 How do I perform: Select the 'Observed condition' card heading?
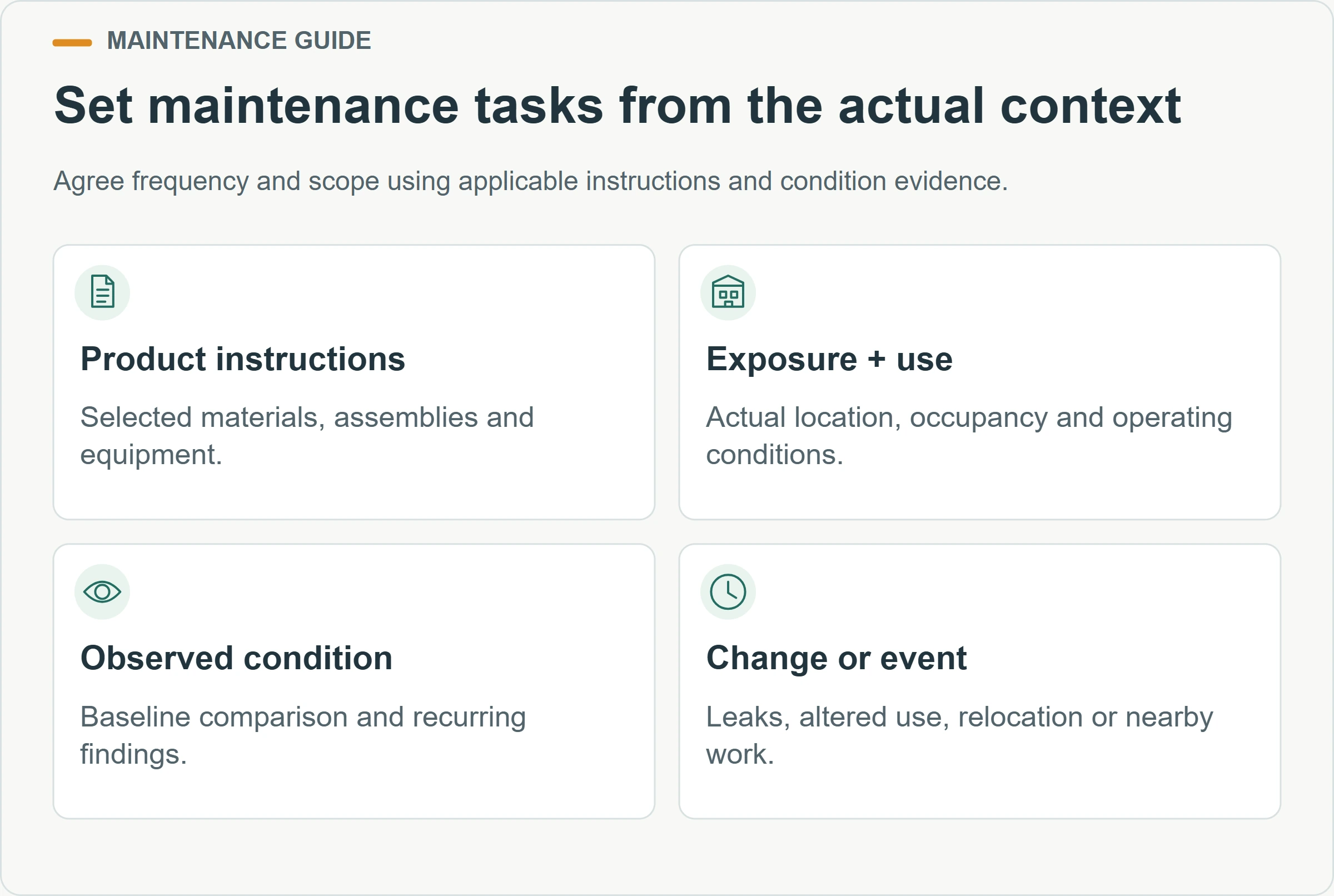237,658
